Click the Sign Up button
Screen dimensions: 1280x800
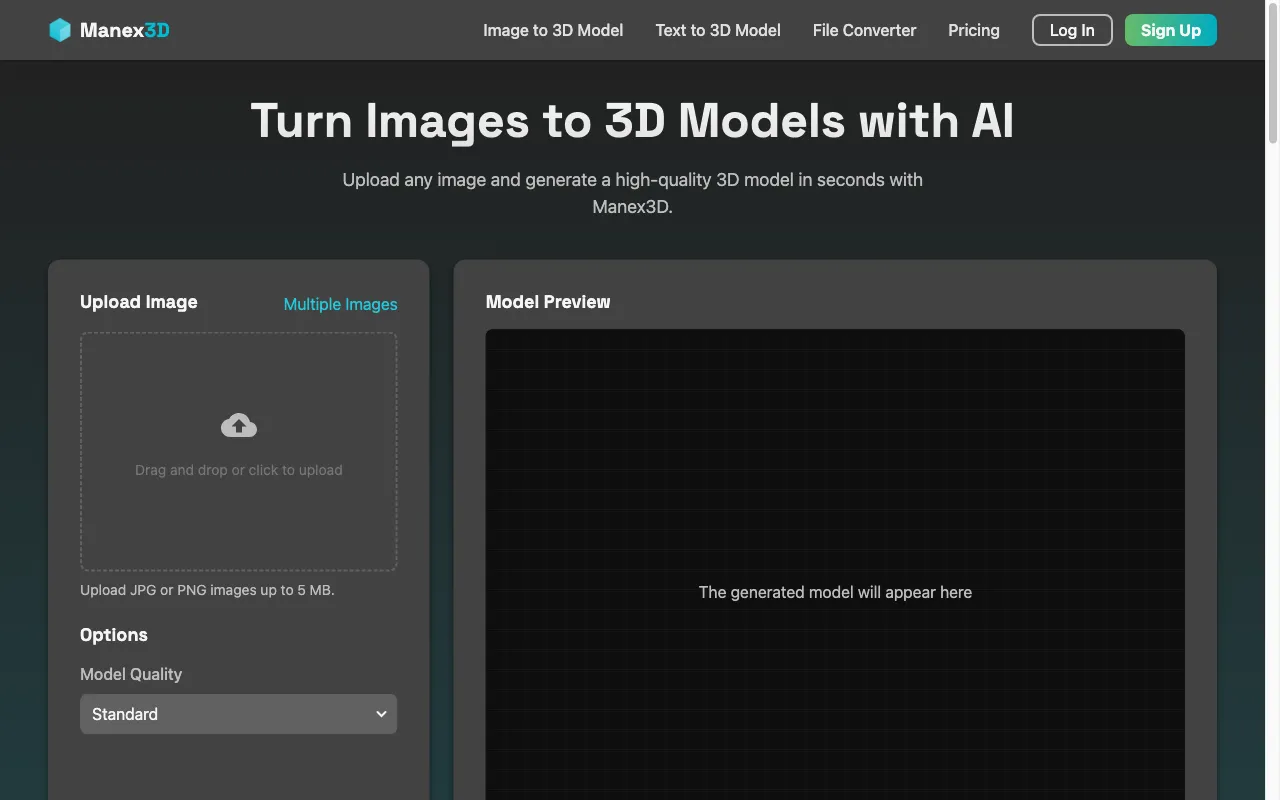pos(1171,30)
